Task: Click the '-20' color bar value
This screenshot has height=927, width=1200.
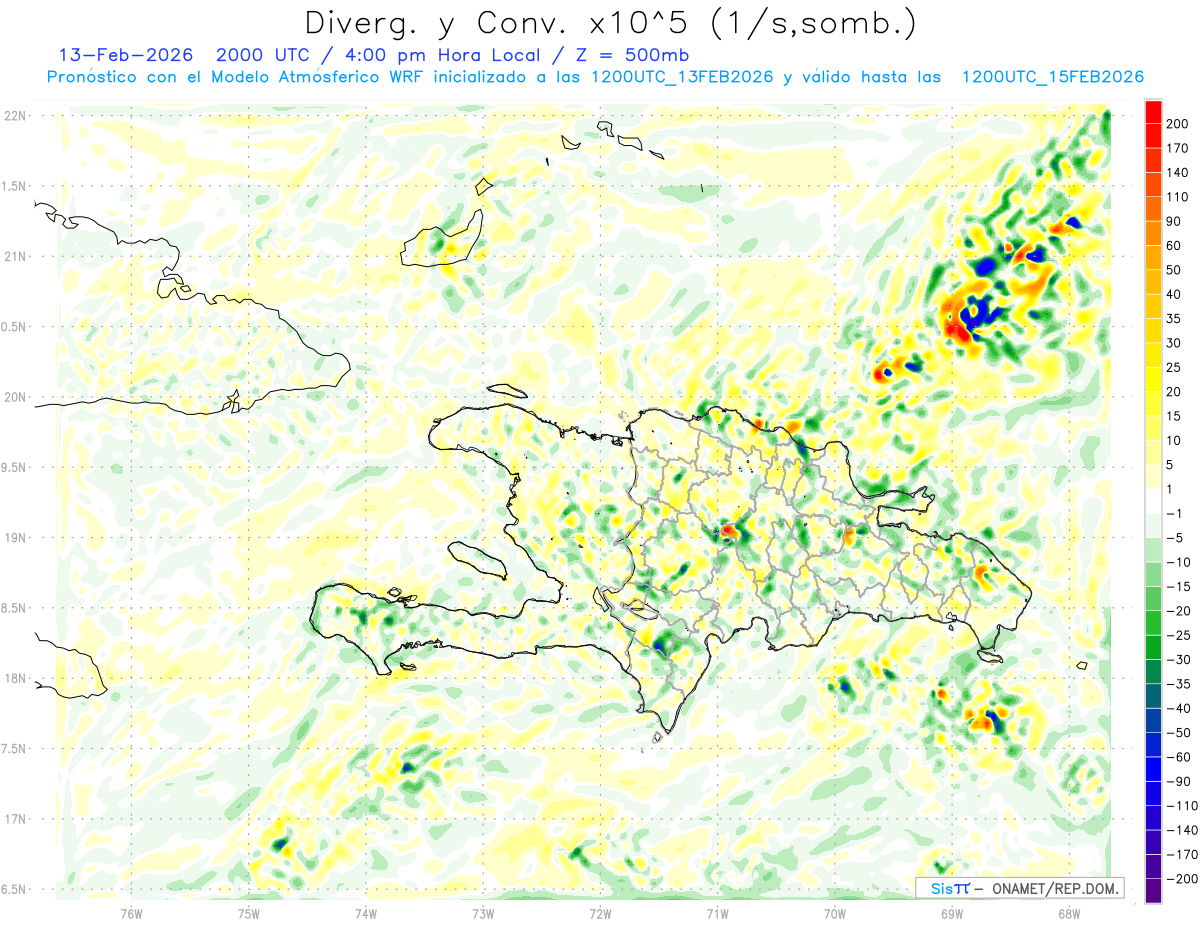Action: [1178, 611]
